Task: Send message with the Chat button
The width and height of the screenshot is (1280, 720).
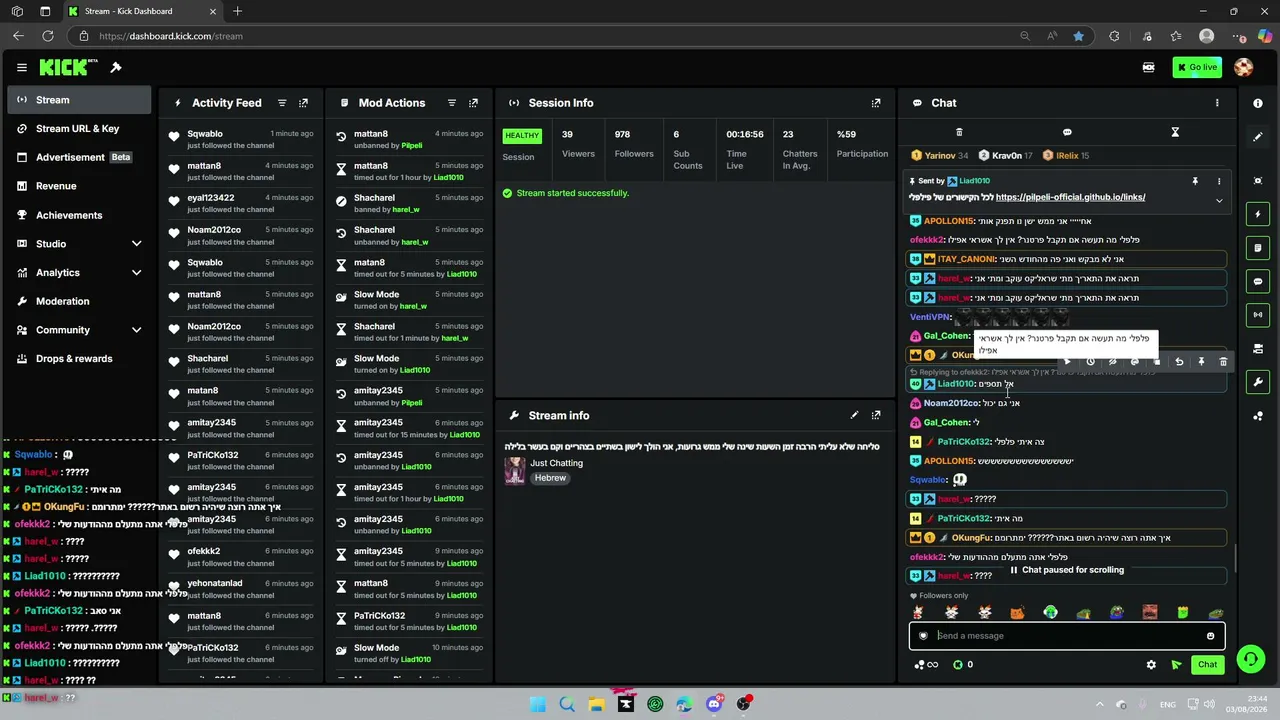Action: pos(1207,665)
